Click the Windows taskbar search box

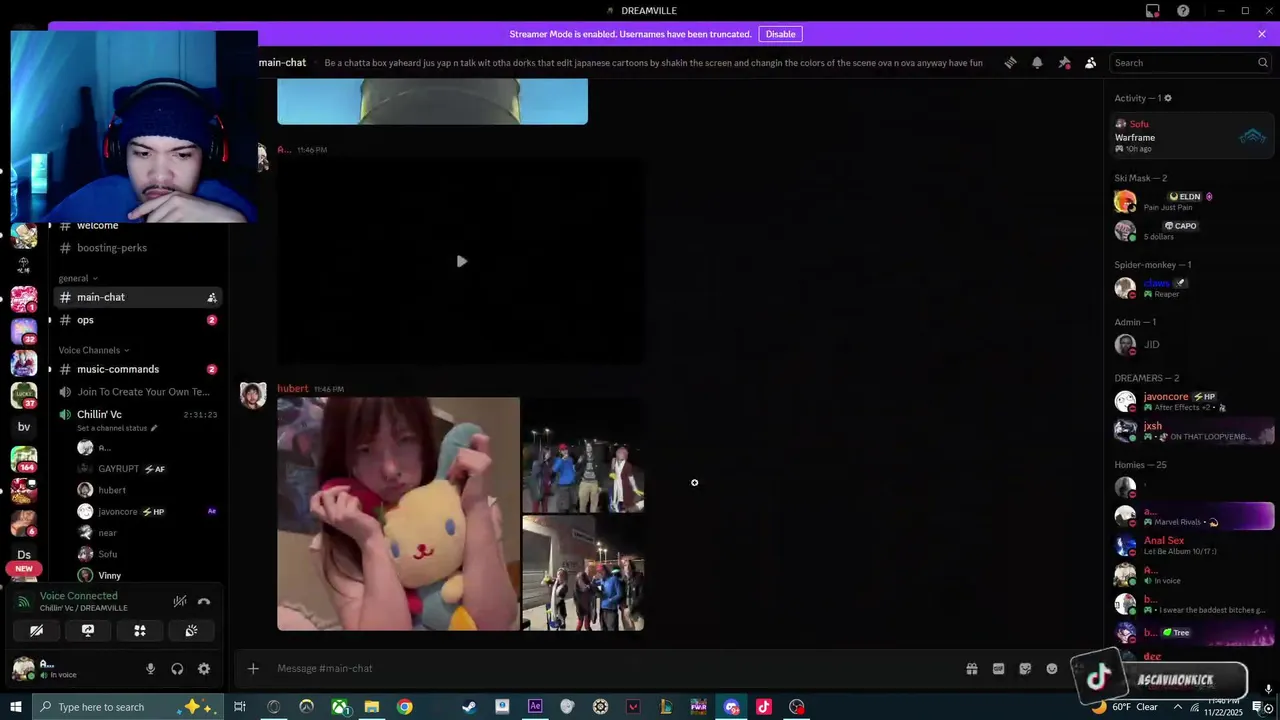(127, 707)
